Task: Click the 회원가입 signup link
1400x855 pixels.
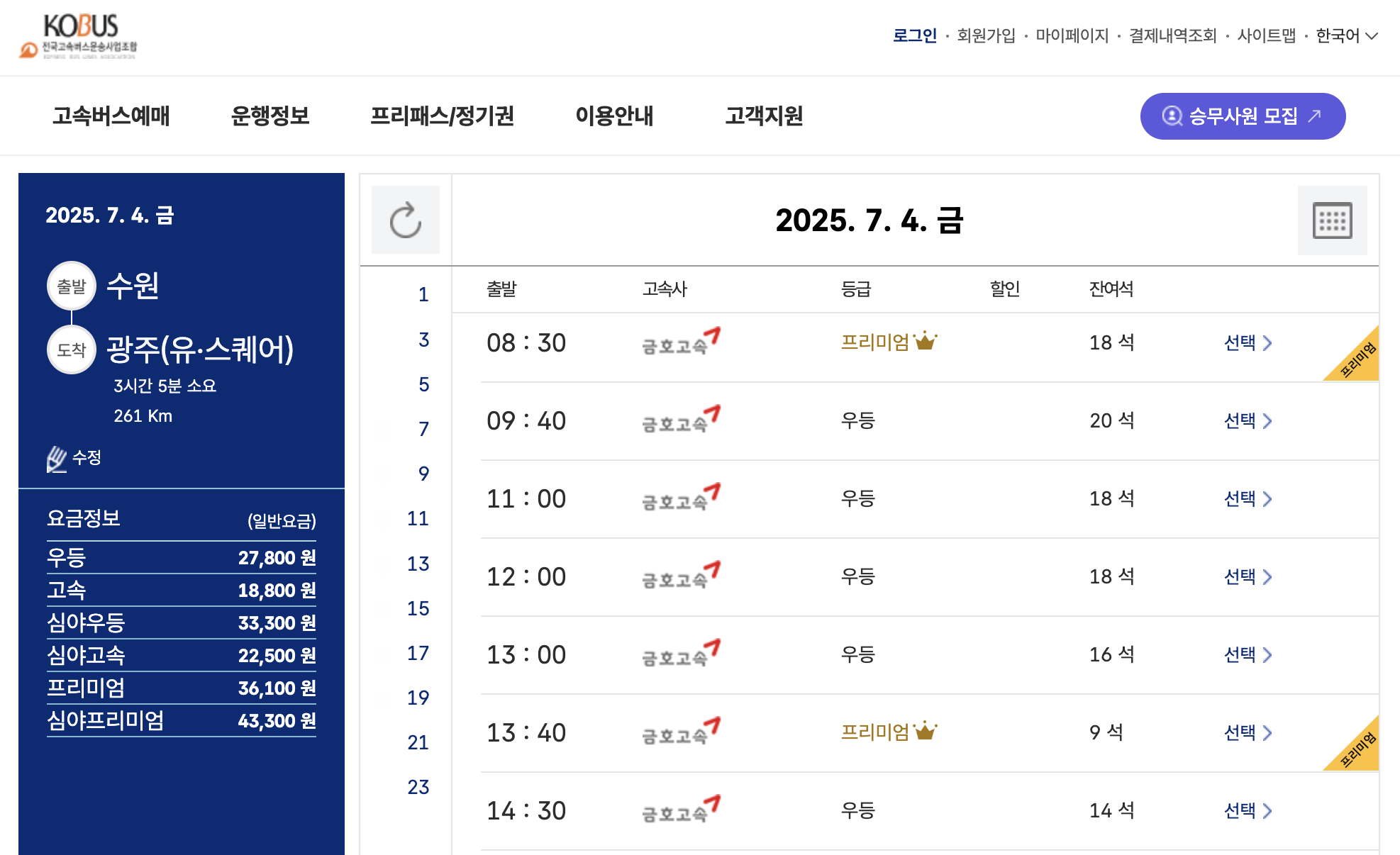Action: pyautogui.click(x=986, y=35)
